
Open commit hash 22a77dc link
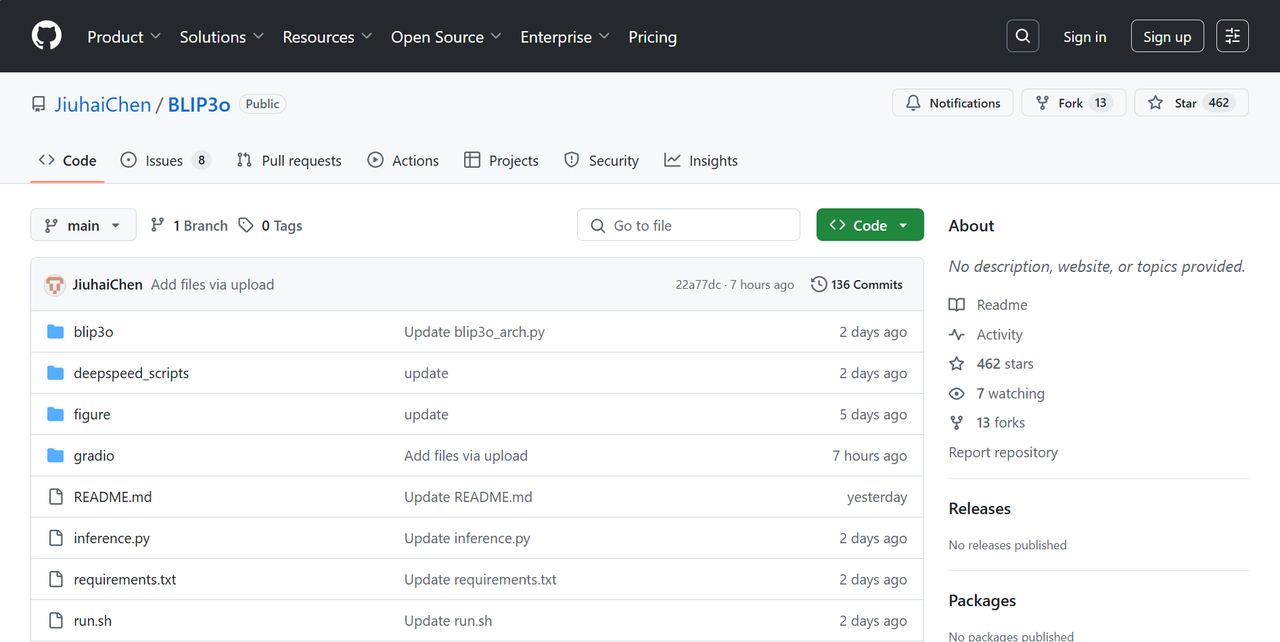[698, 285]
